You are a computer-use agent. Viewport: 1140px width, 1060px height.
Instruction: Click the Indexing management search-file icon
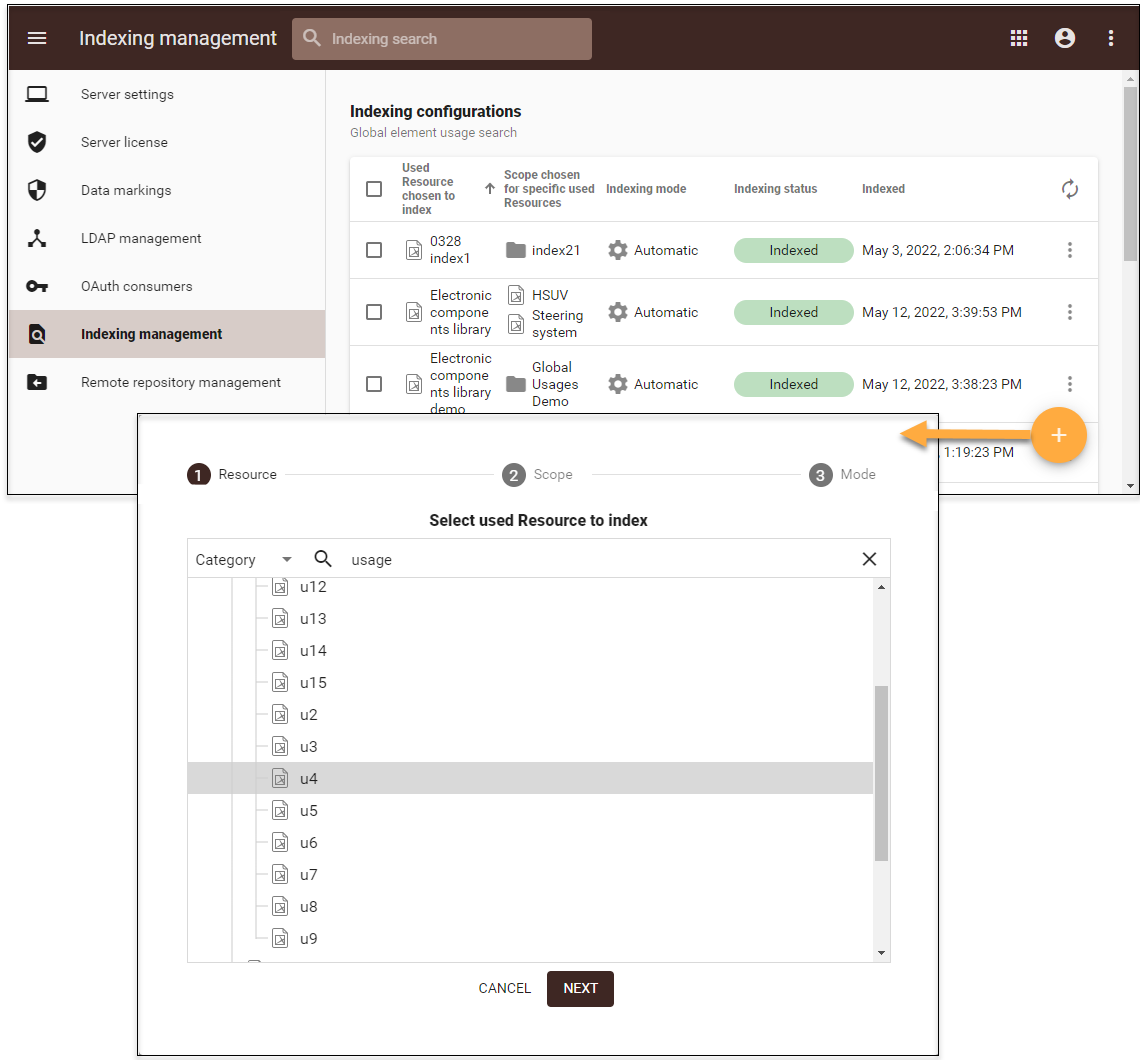pos(37,334)
